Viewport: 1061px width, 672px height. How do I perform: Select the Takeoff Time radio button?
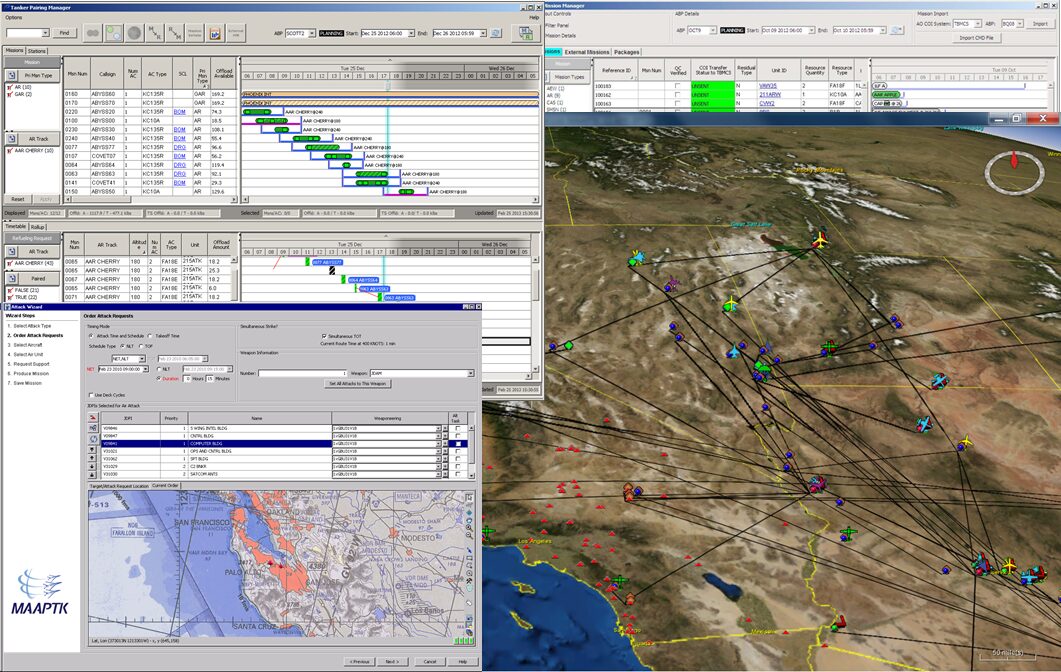click(x=150, y=336)
